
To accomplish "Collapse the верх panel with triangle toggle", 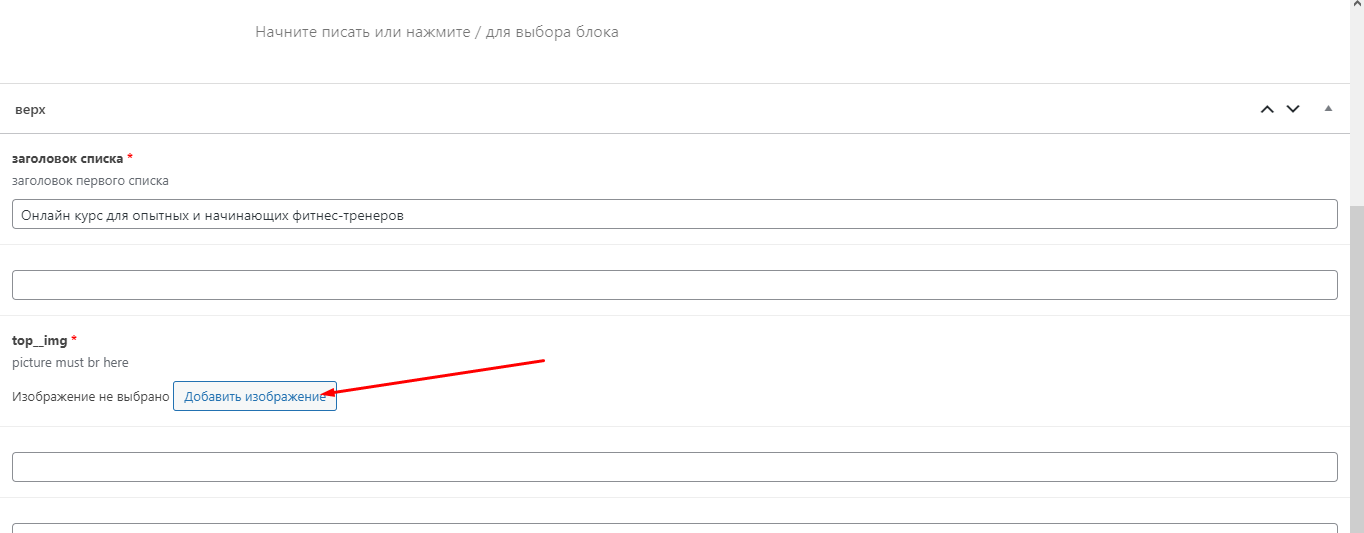I will [x=1328, y=108].
